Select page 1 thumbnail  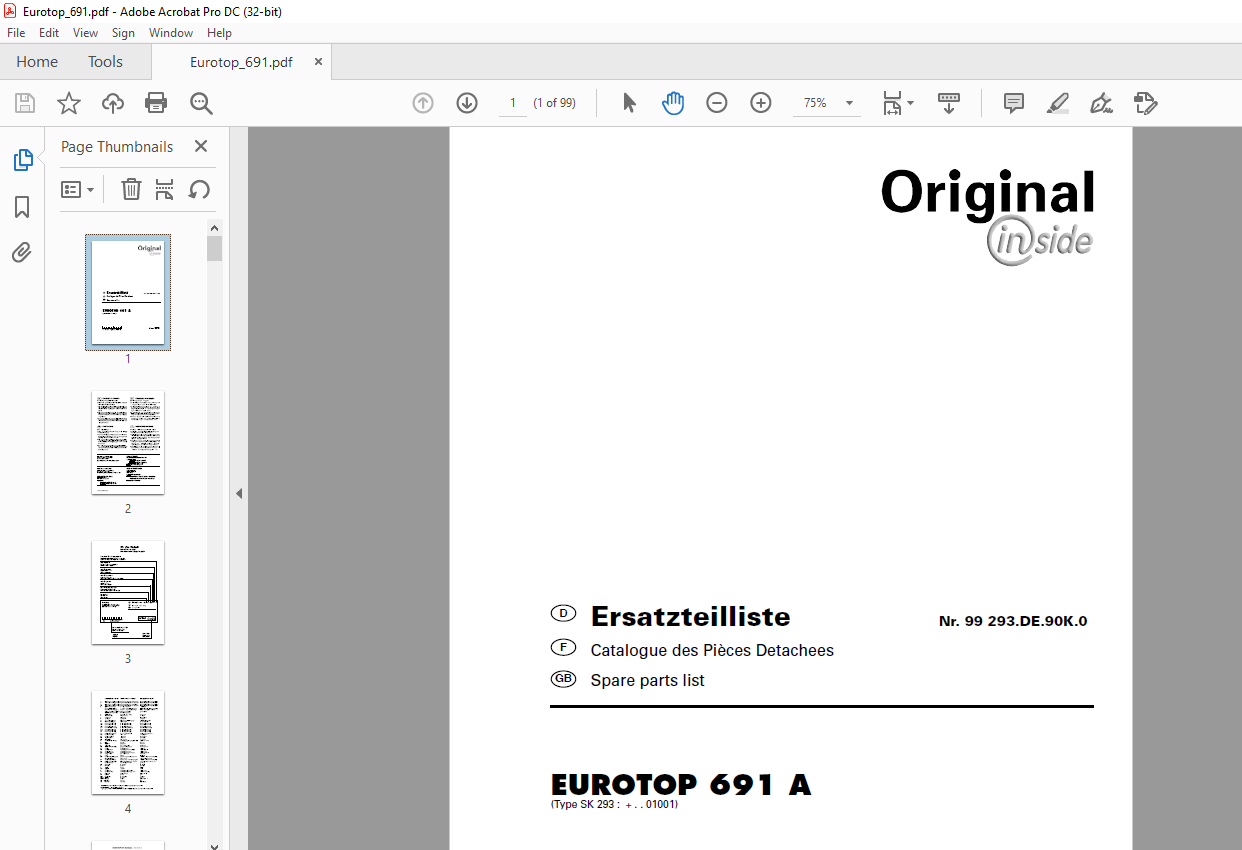(128, 292)
